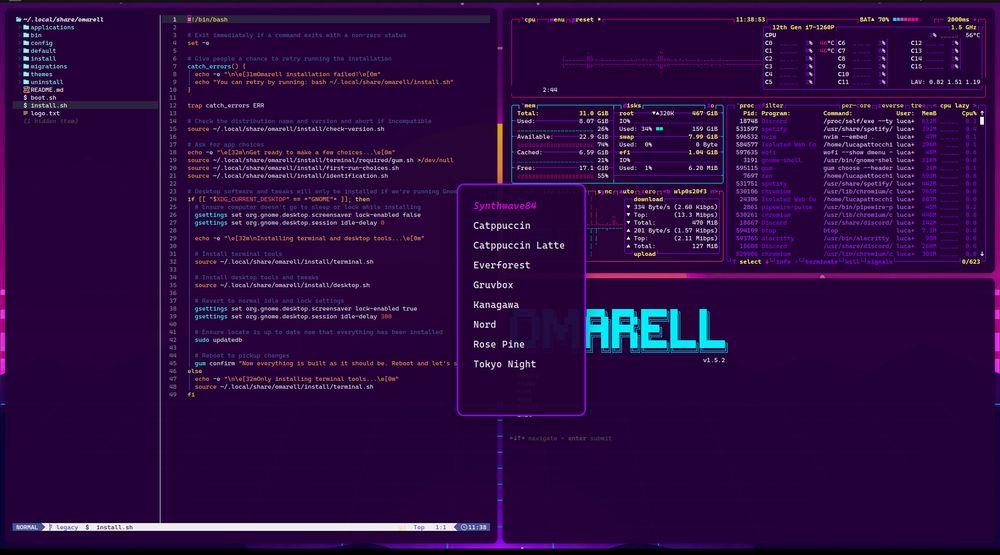Click the root disk Used 34% bar
This screenshot has height=555, width=1000.
click(x=660, y=129)
